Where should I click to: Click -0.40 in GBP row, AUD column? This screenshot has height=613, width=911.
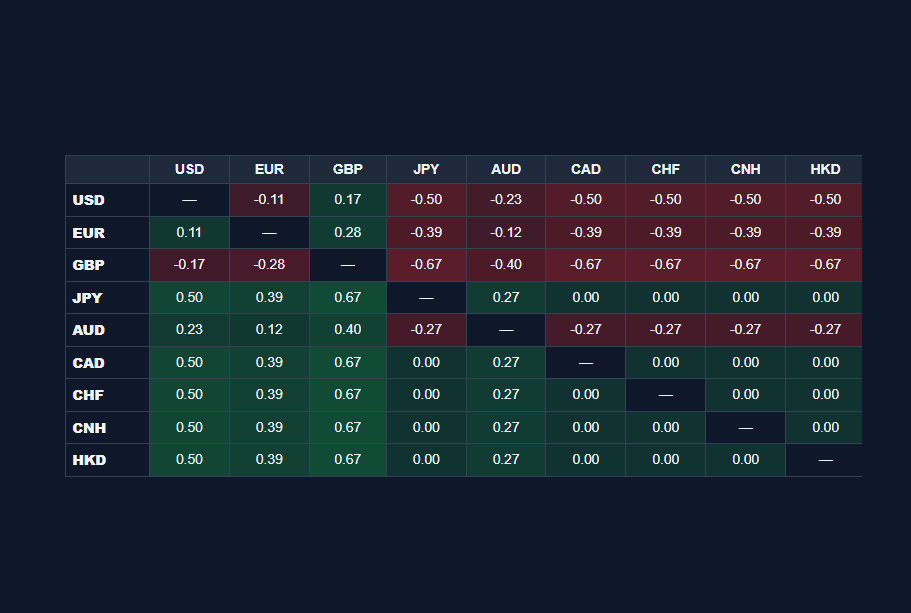point(505,265)
